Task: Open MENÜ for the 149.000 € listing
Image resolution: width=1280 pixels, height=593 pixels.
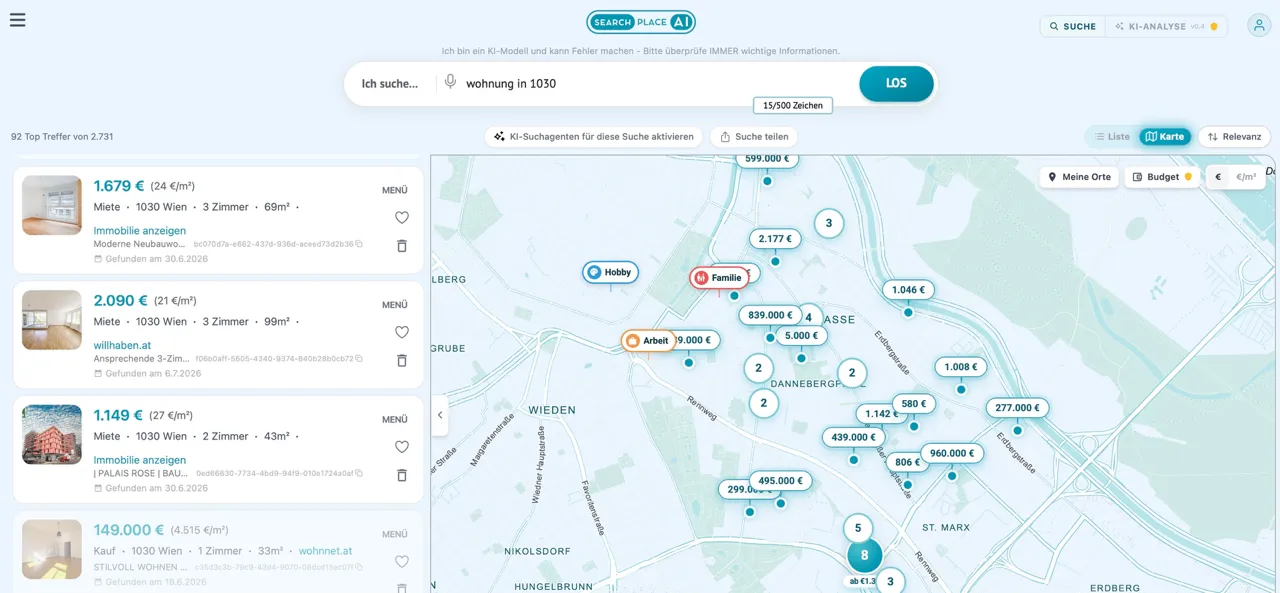Action: (x=395, y=534)
